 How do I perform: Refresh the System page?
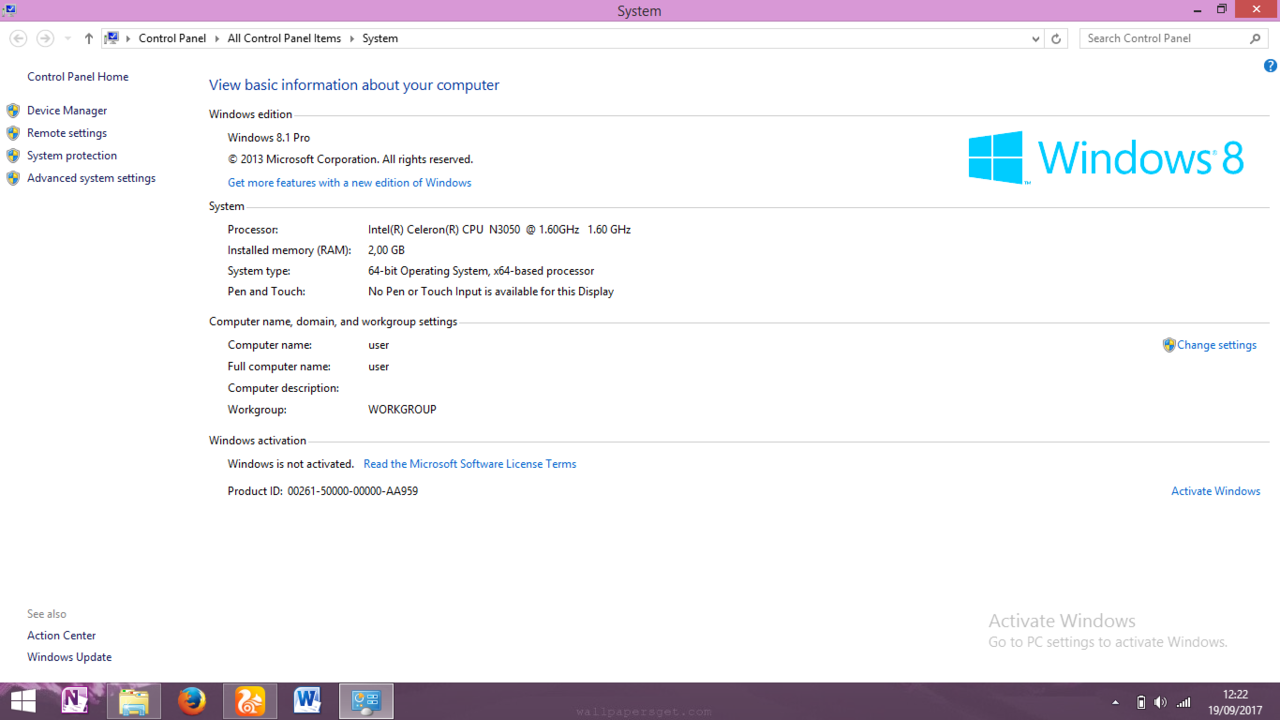tap(1056, 38)
